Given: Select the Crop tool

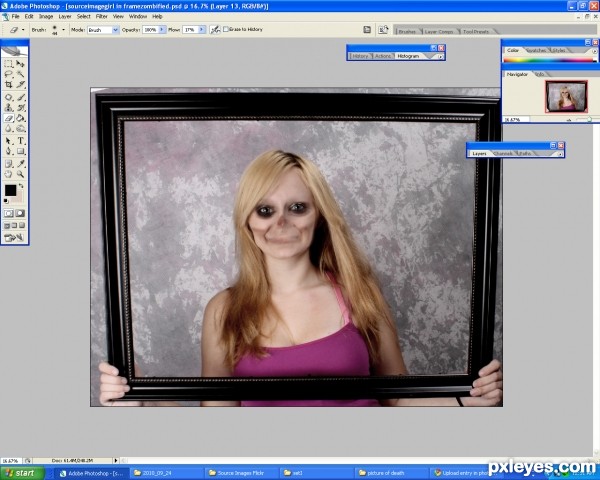Looking at the screenshot, I should tap(8, 84).
